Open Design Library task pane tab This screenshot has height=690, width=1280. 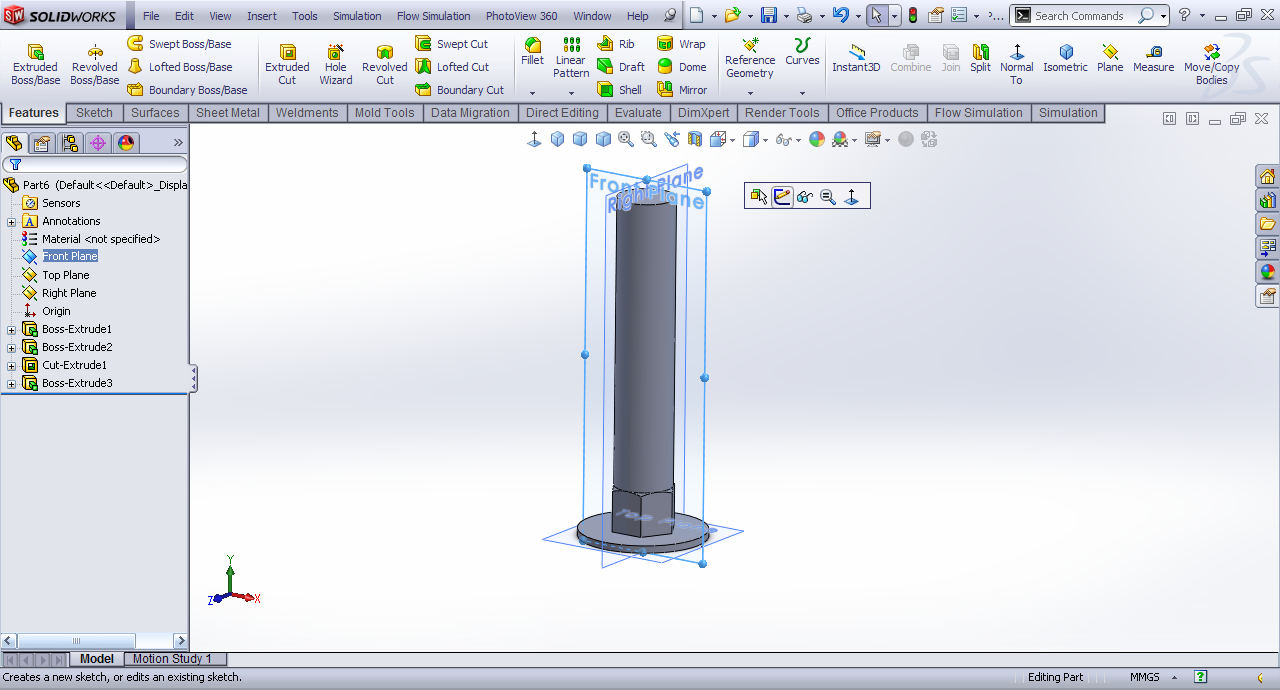(1267, 200)
